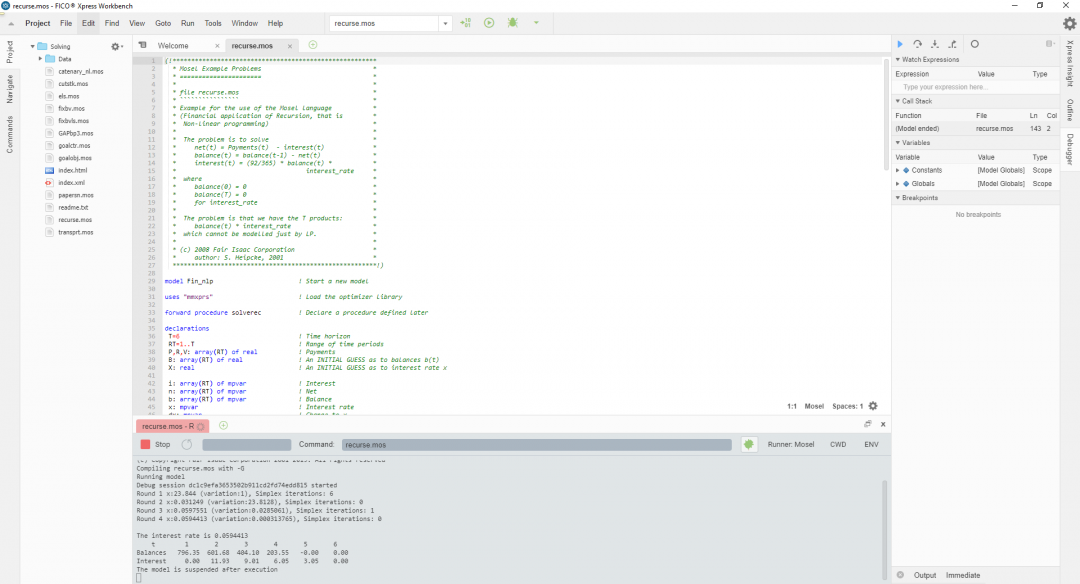Click the green Debug bug icon
This screenshot has width=1080, height=584.
pyautogui.click(x=513, y=23)
